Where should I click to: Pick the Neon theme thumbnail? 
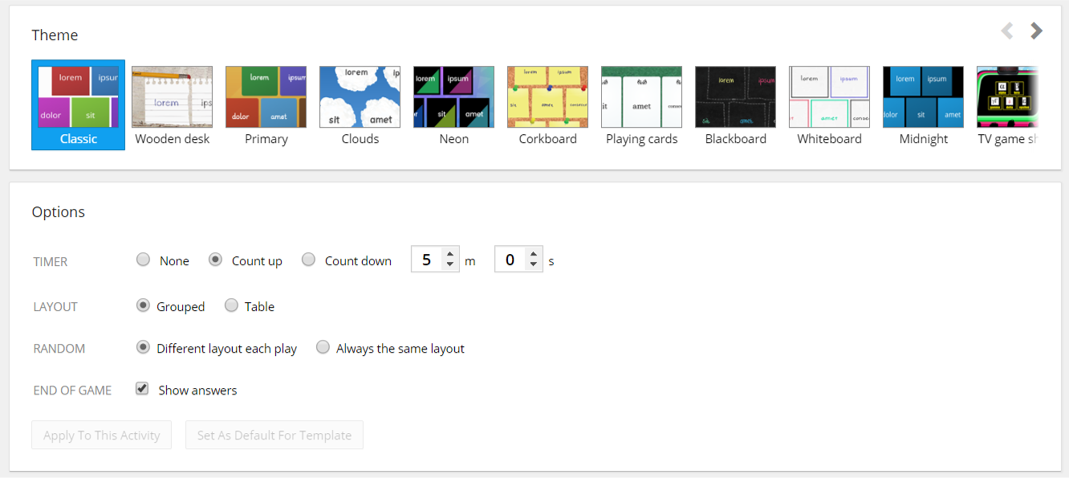[454, 98]
